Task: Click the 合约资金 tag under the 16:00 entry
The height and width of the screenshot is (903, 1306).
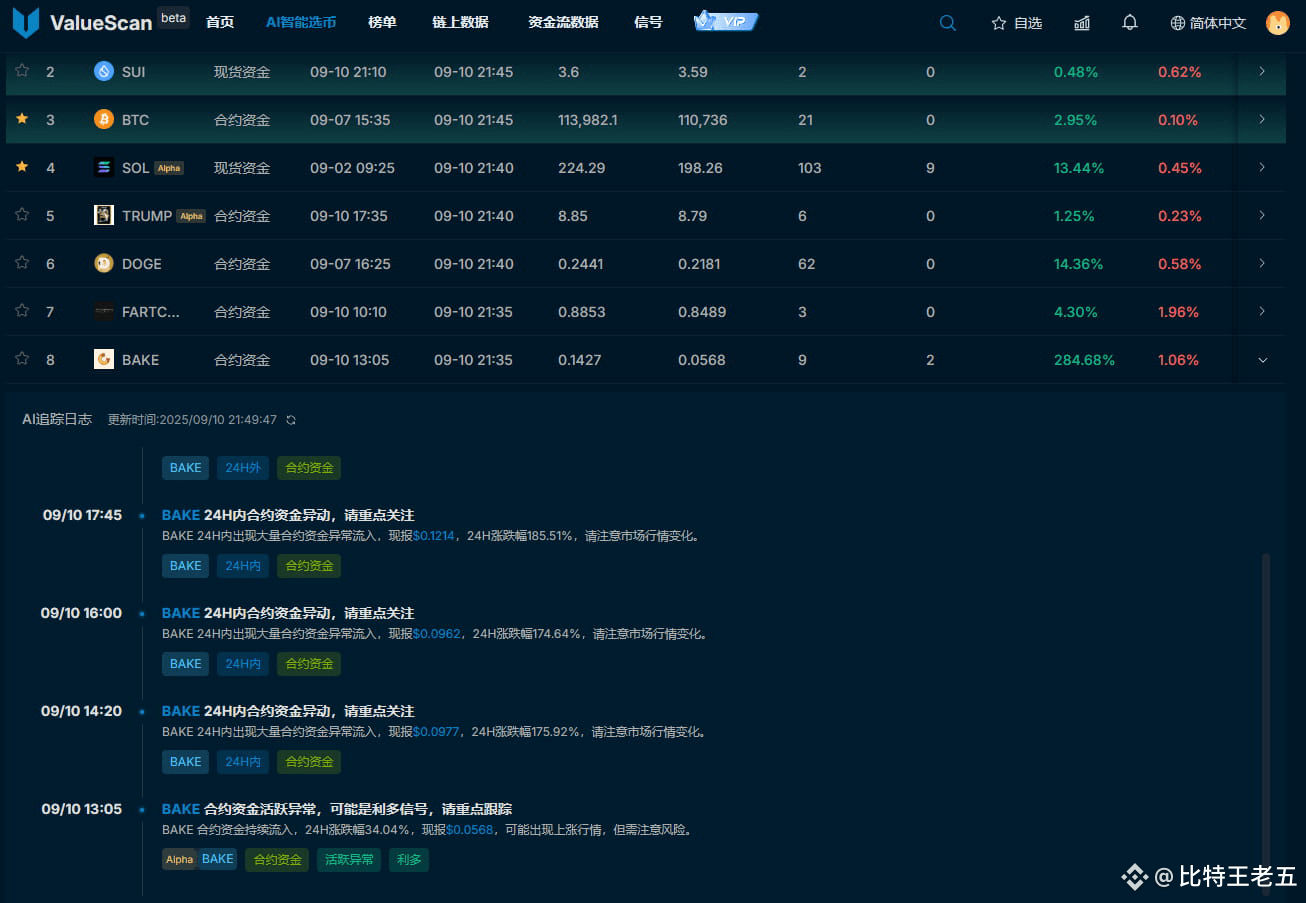Action: tap(309, 663)
